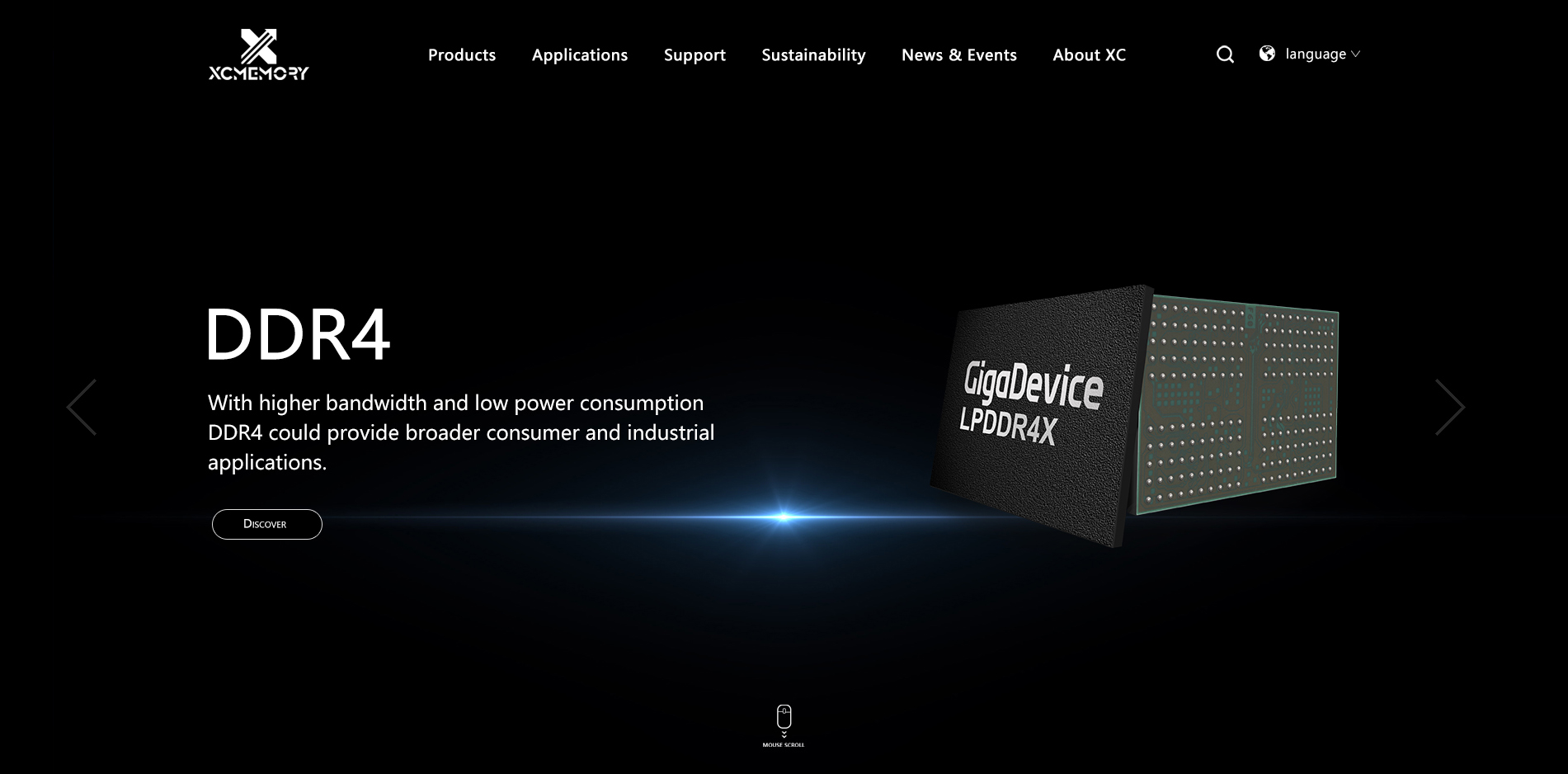
Task: Click the DDR4 description paragraph
Action: point(460,432)
